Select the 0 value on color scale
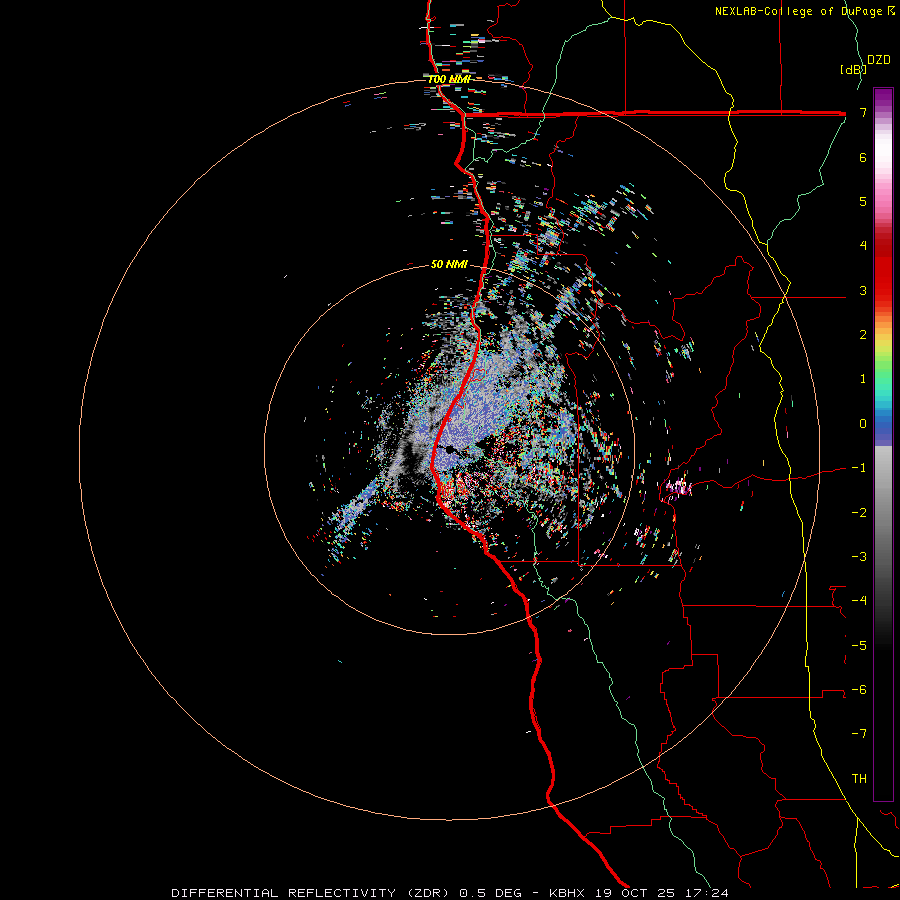This screenshot has width=900, height=900. (x=863, y=424)
